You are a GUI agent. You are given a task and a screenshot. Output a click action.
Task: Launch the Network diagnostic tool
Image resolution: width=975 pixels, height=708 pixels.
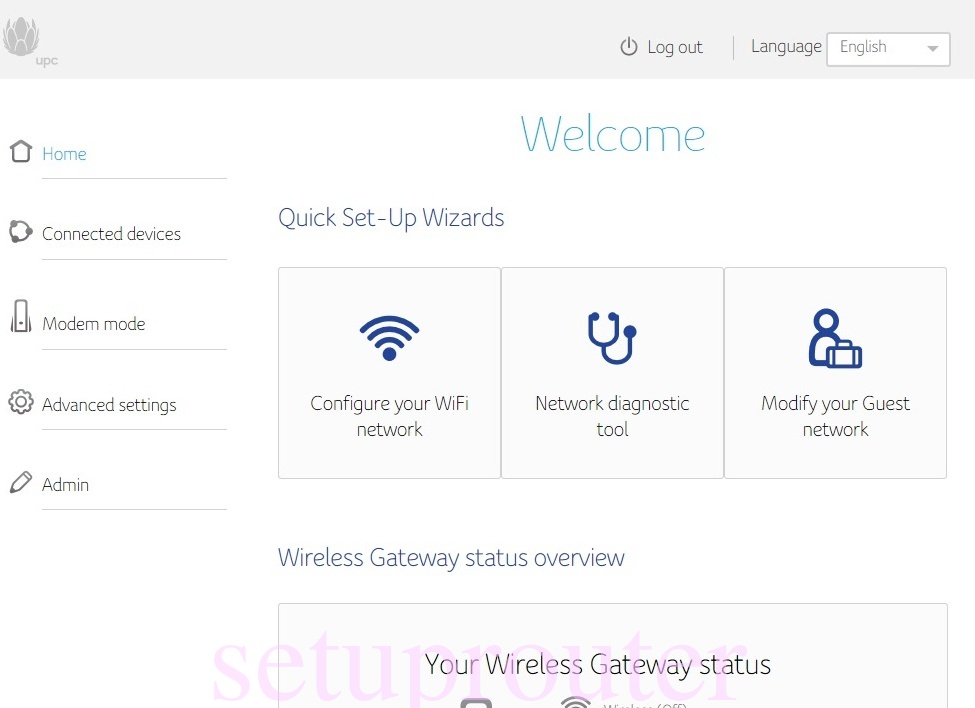pyautogui.click(x=612, y=372)
